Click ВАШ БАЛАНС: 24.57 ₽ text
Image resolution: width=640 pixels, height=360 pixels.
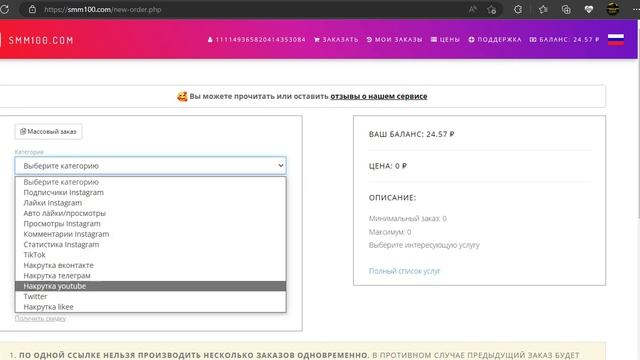click(x=411, y=134)
